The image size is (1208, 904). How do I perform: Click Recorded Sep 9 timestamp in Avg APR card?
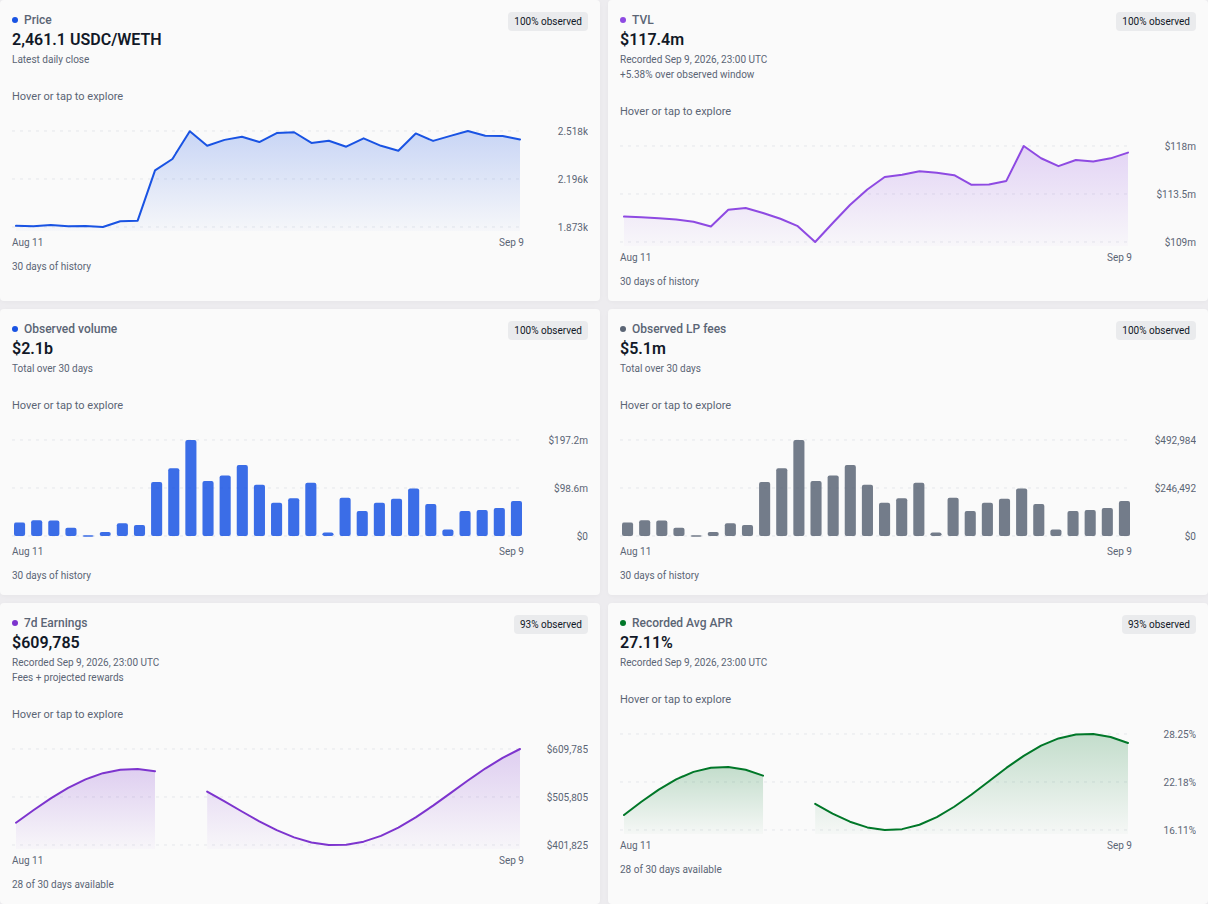(694, 662)
